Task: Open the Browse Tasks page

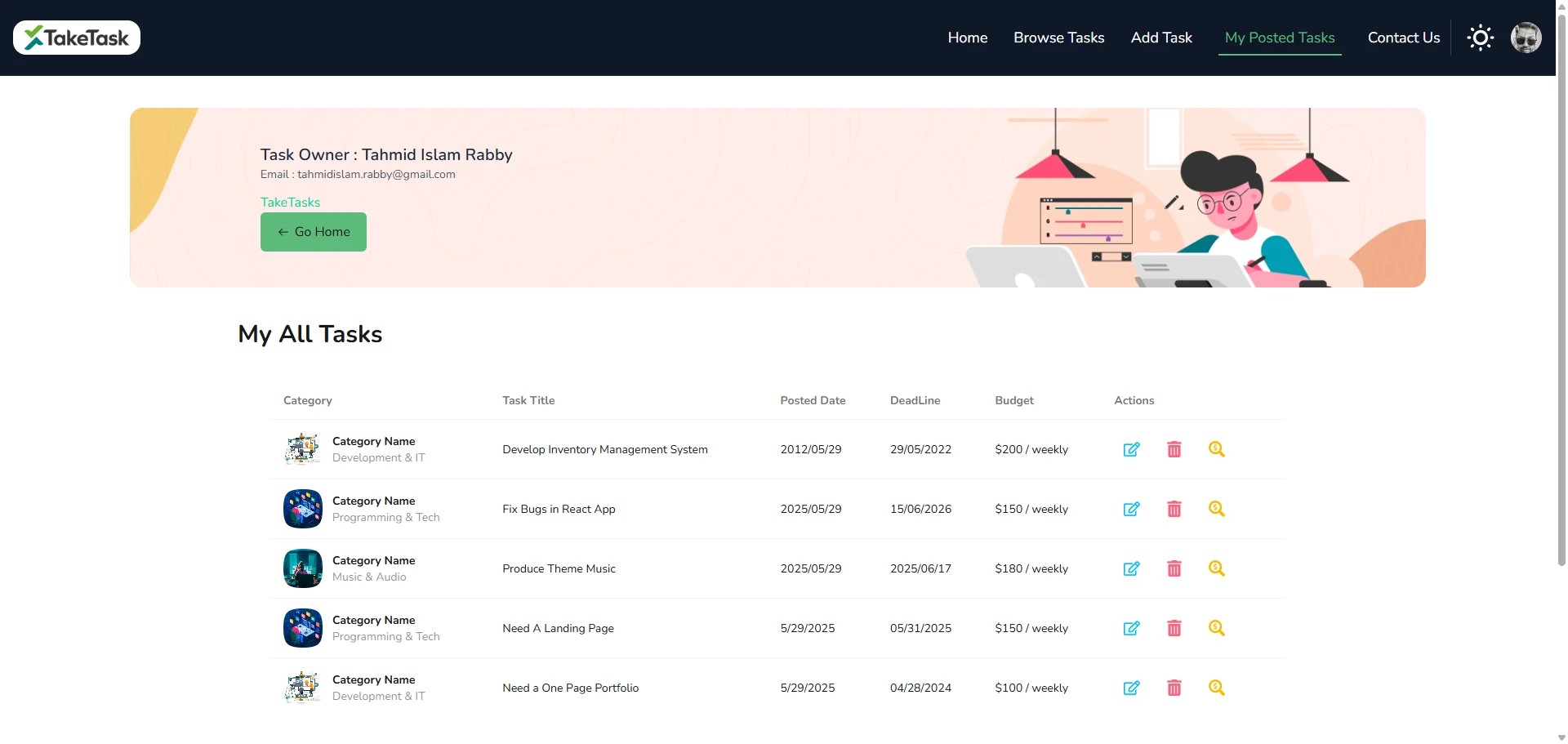Action: (1058, 38)
